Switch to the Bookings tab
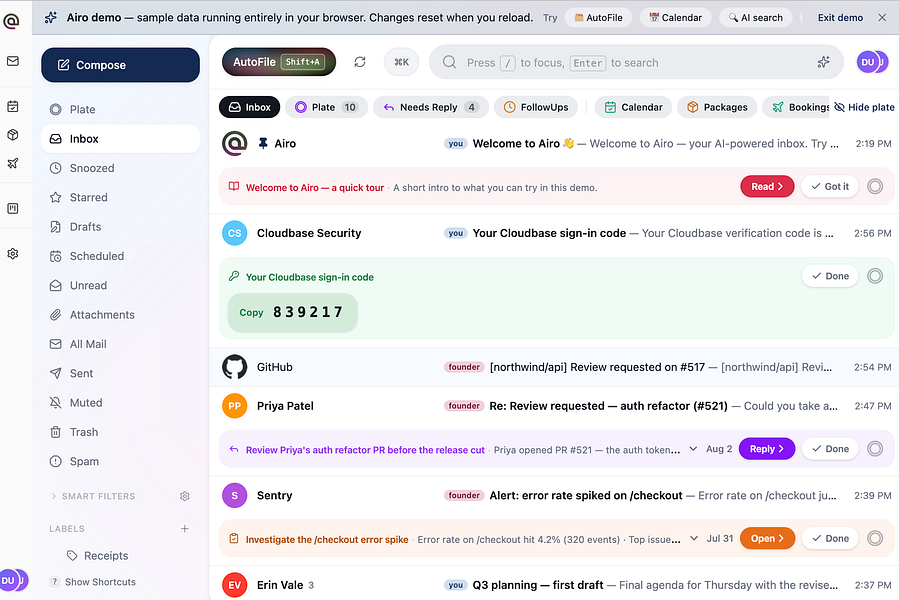Image resolution: width=899 pixels, height=600 pixels. point(797,107)
